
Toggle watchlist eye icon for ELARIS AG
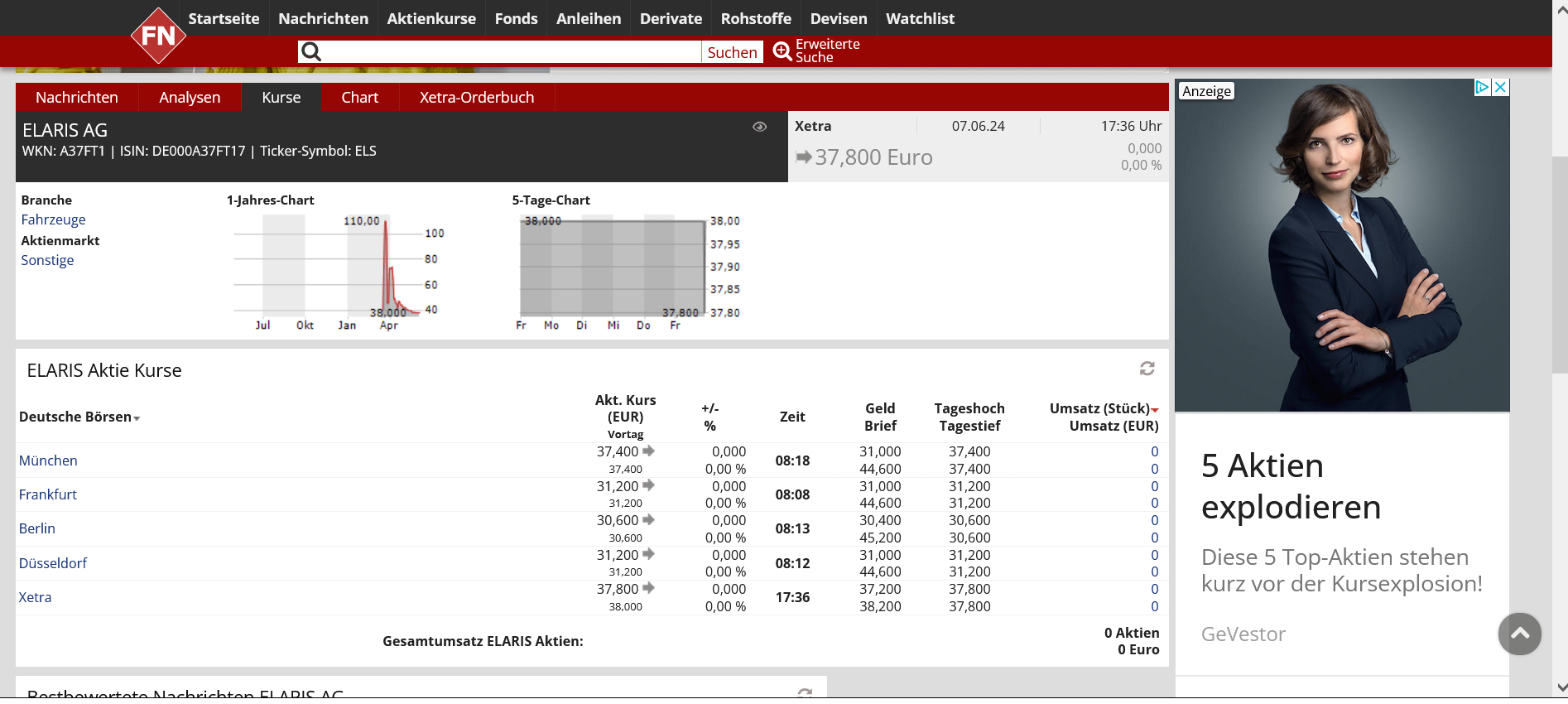(759, 127)
